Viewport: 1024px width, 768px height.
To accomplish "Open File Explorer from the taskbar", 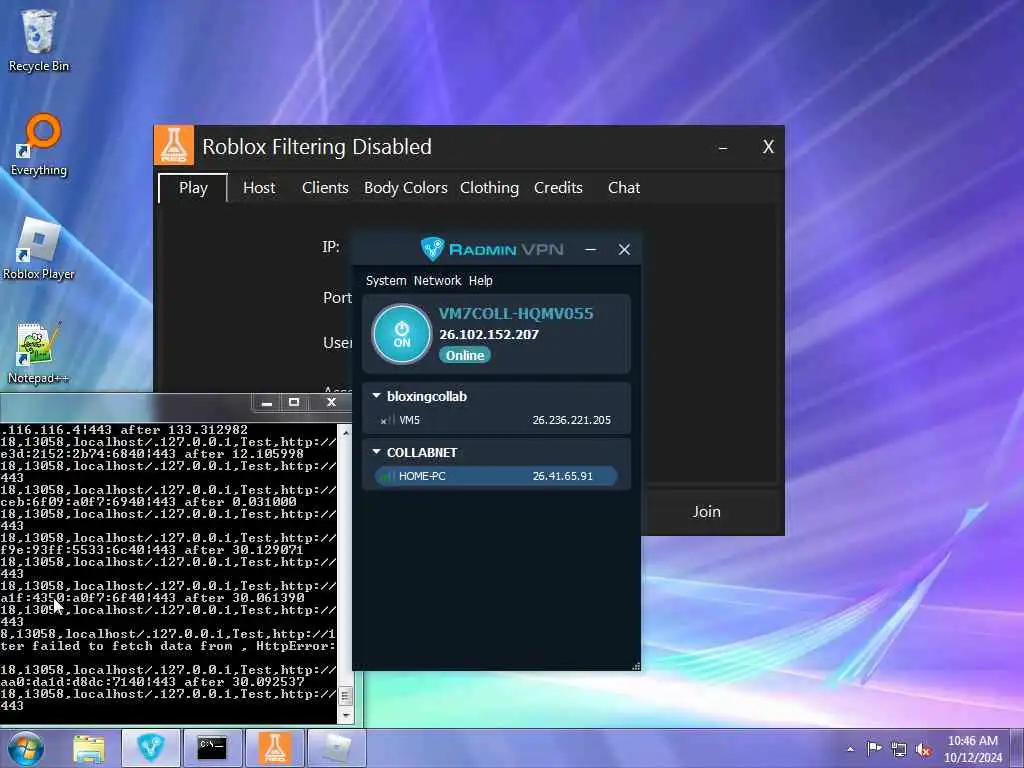I will pyautogui.click(x=89, y=748).
